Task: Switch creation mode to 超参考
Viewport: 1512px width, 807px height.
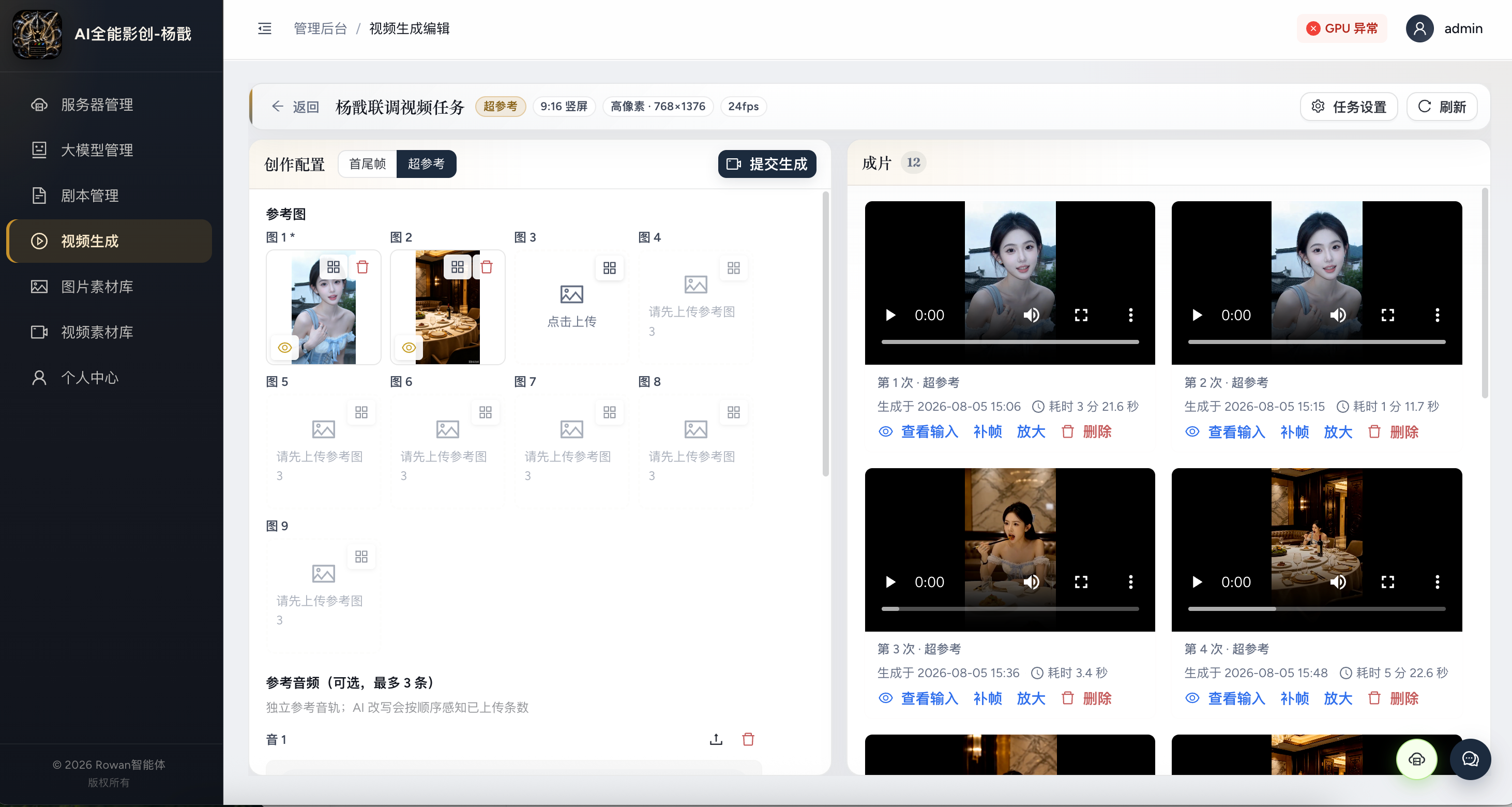Action: (x=426, y=164)
